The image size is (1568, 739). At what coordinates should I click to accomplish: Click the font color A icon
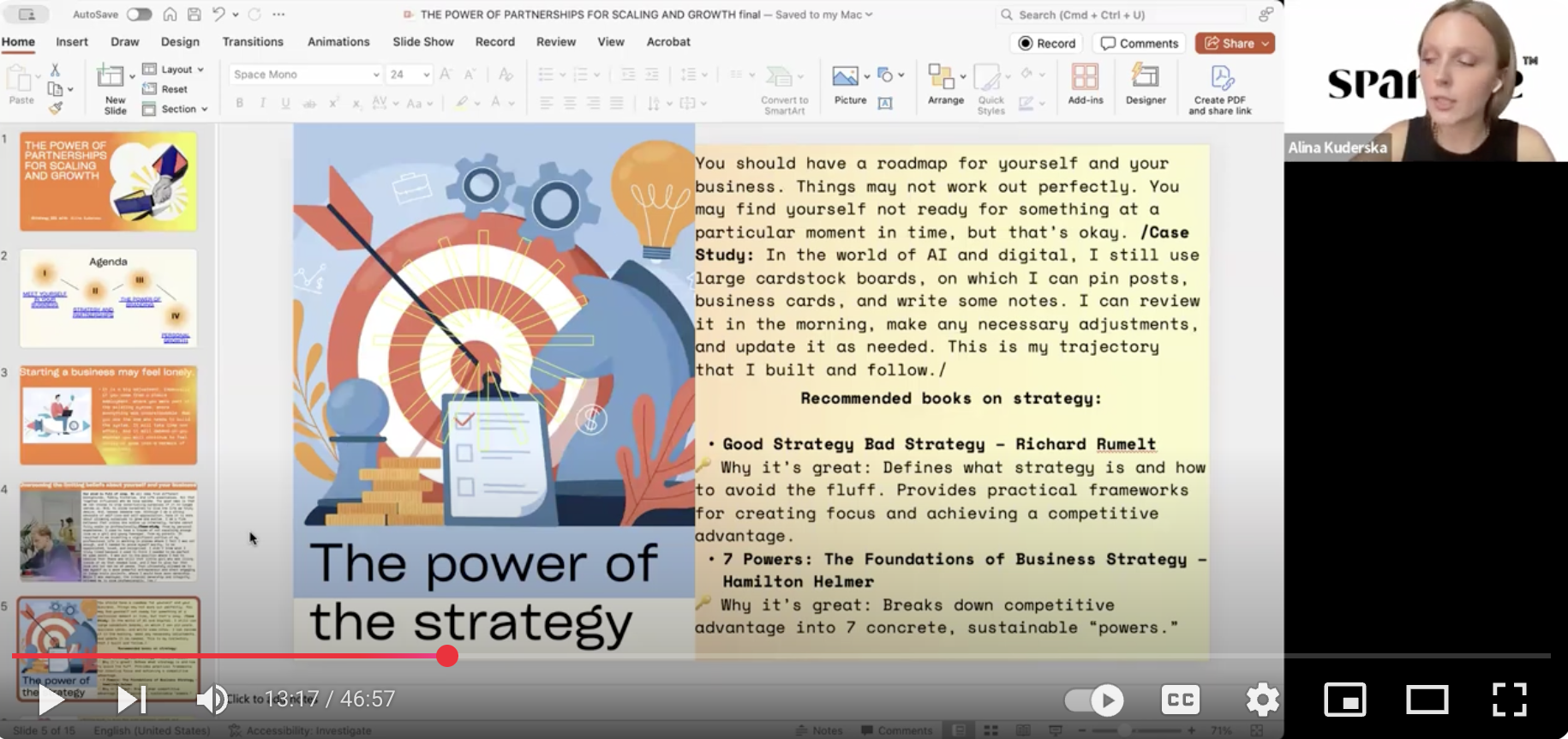(x=495, y=103)
